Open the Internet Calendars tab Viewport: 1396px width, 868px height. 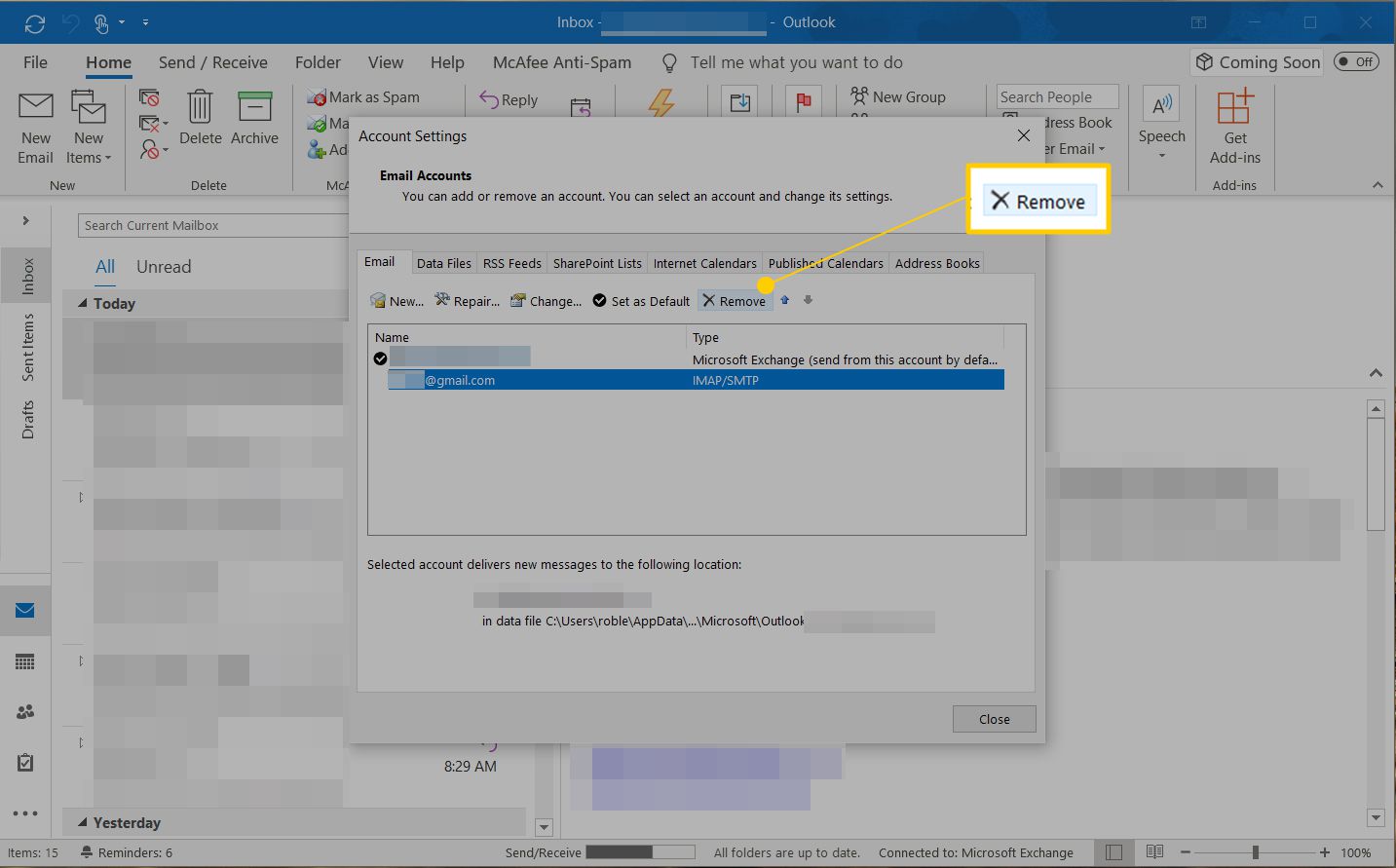704,263
